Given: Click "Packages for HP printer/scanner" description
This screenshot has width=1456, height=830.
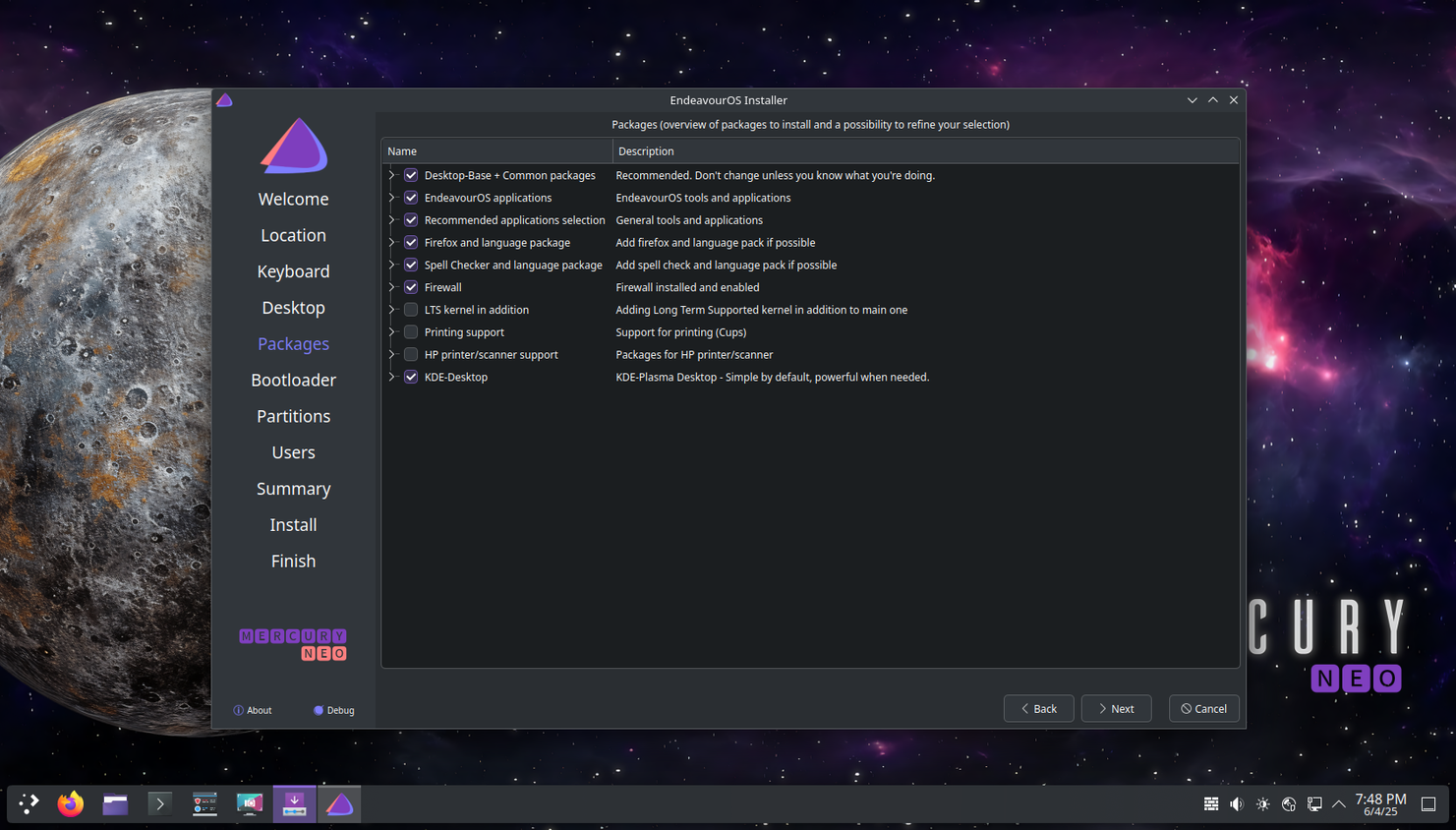Looking at the screenshot, I should click(694, 354).
